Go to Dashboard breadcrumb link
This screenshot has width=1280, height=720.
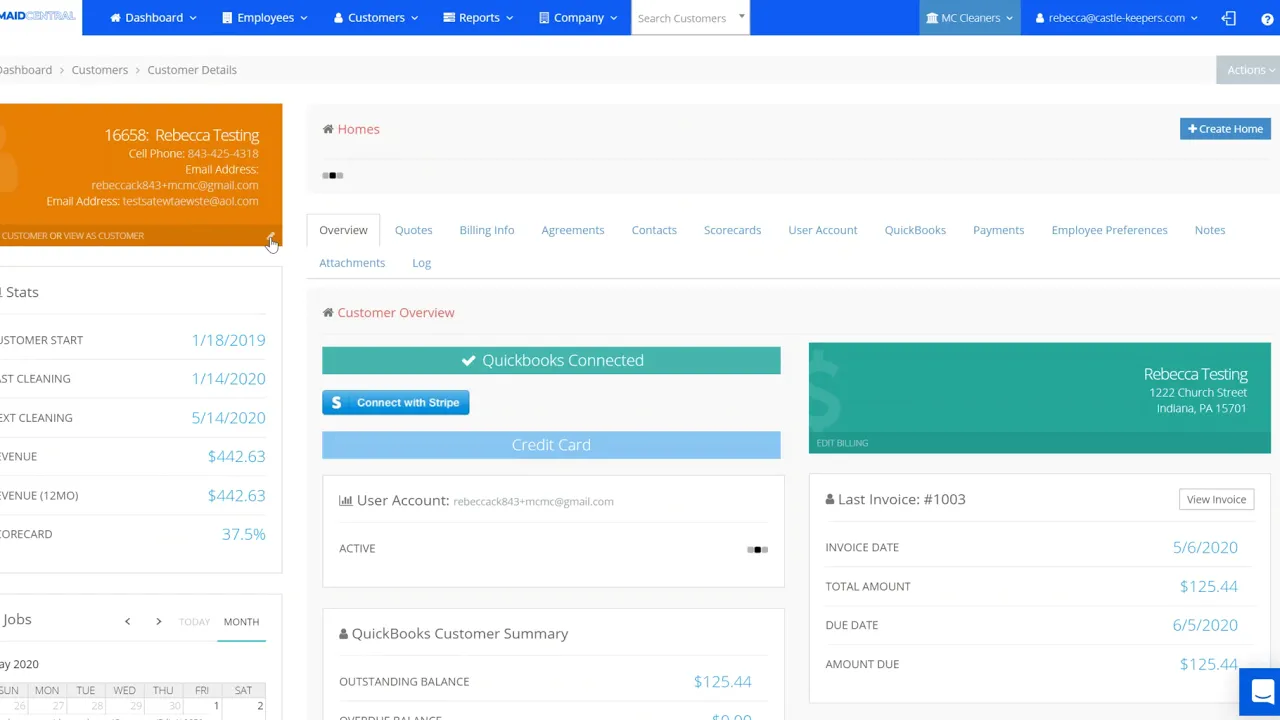pyautogui.click(x=25, y=70)
